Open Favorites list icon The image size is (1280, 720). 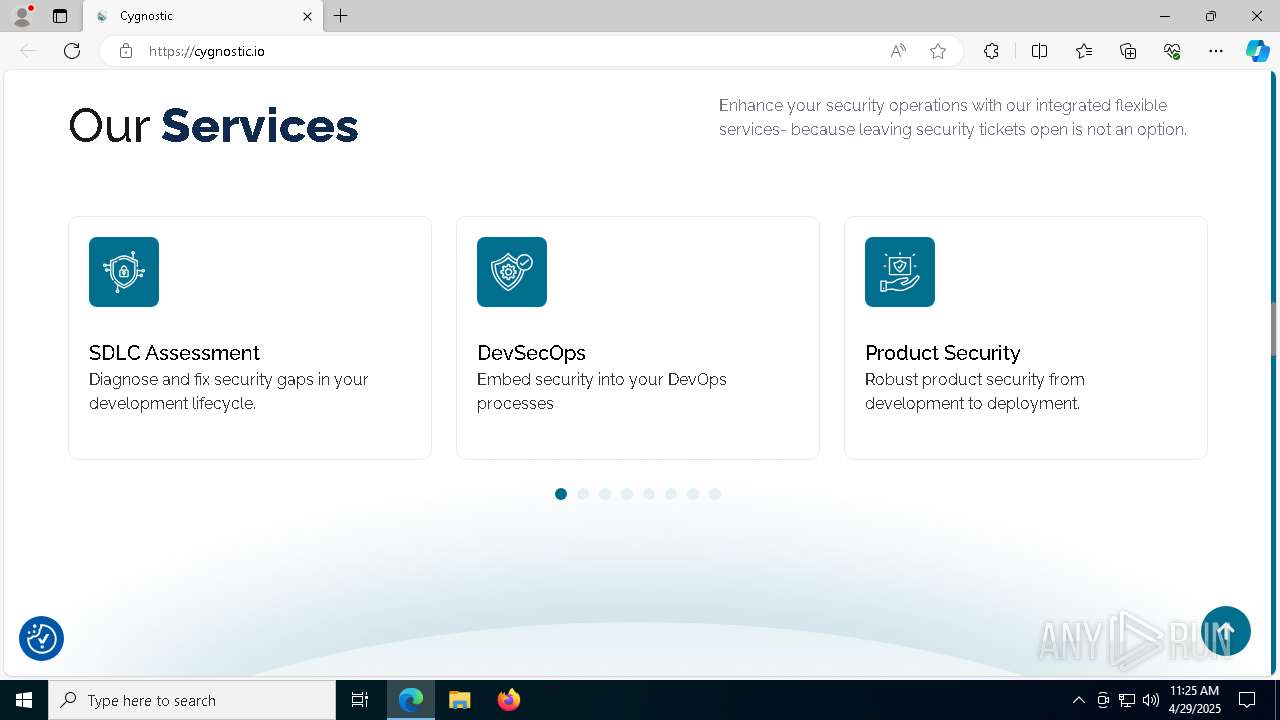(x=1084, y=51)
